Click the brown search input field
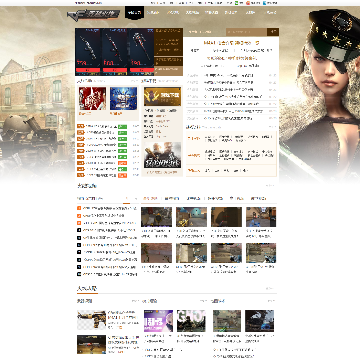The width and height of the screenshot is (360, 360). 246,32
